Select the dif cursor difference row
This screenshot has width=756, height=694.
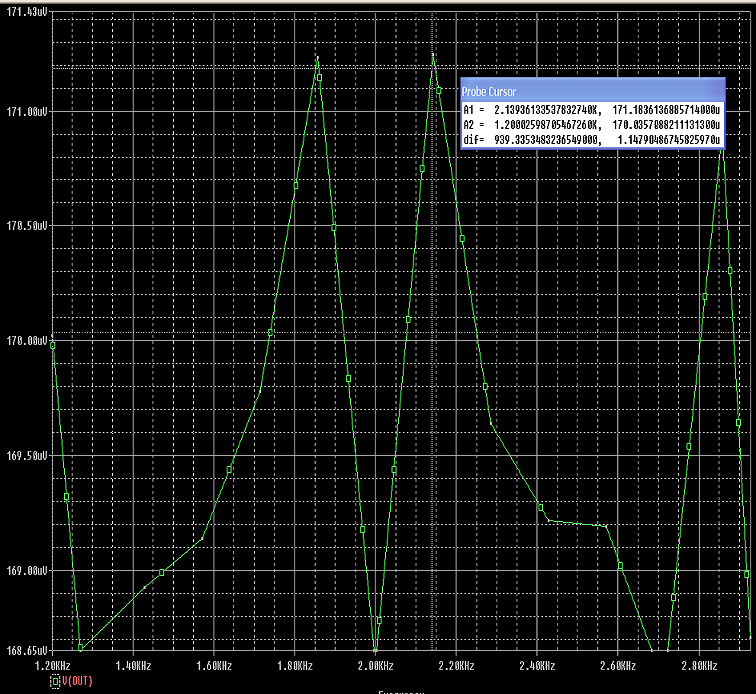pyautogui.click(x=592, y=140)
